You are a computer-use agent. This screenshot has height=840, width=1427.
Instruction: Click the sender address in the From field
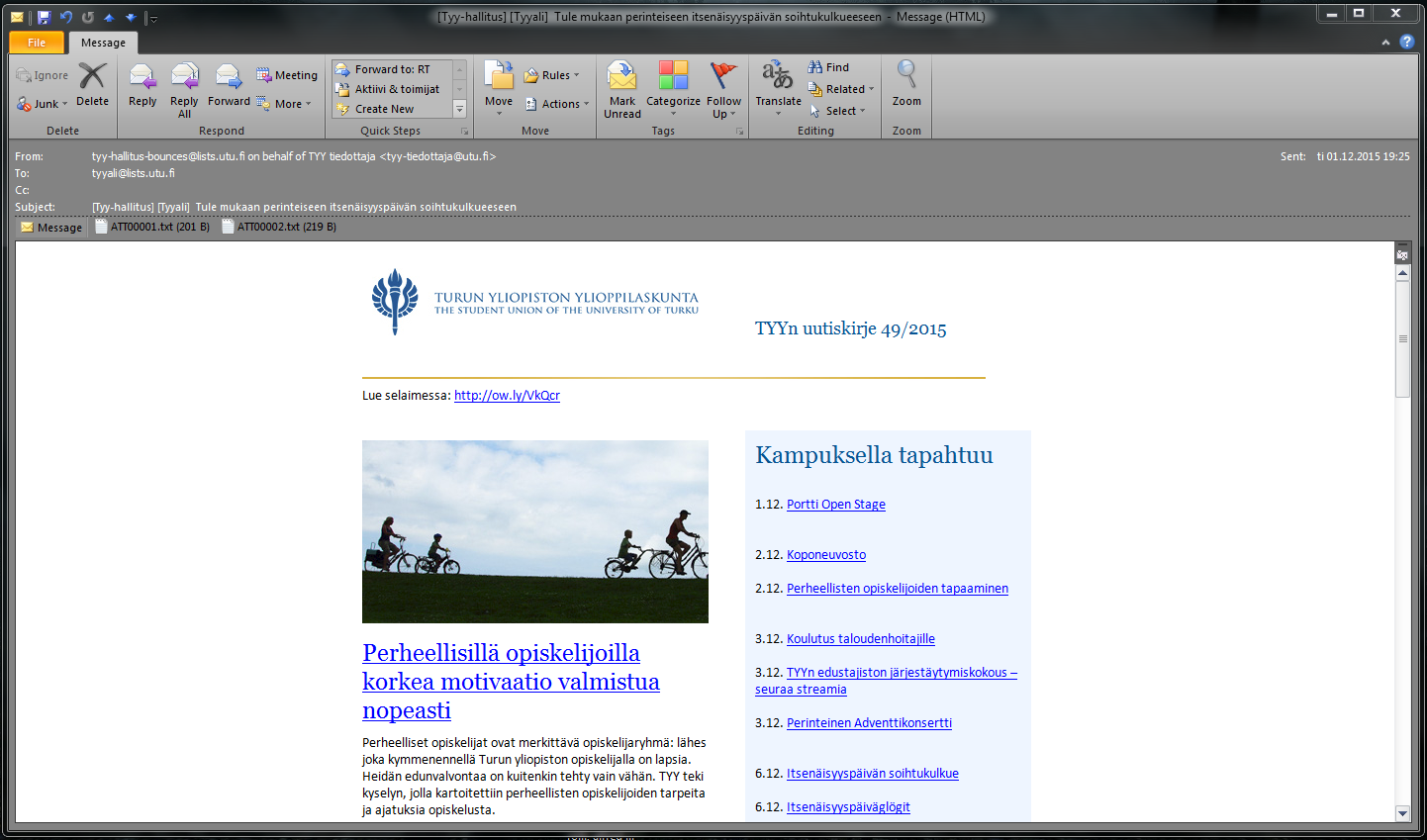294,156
